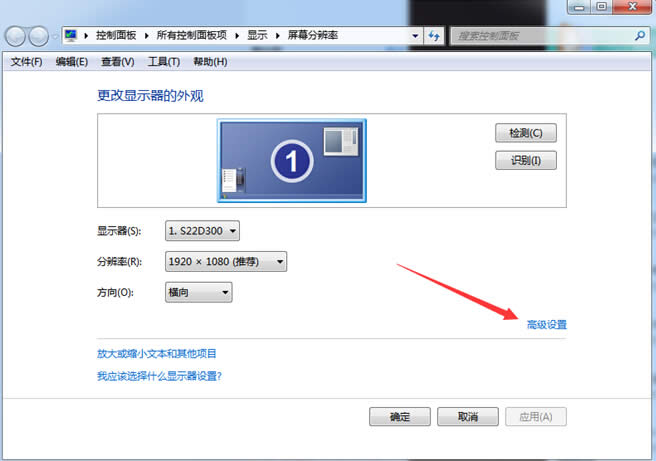This screenshot has width=656, height=461.
Task: Open the 高级设置 advanced settings link
Action: click(x=547, y=324)
